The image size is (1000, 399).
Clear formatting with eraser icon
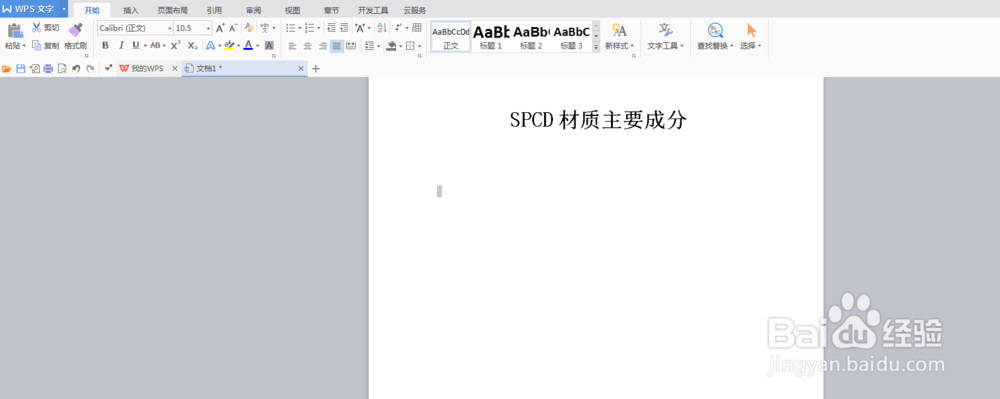coord(249,28)
